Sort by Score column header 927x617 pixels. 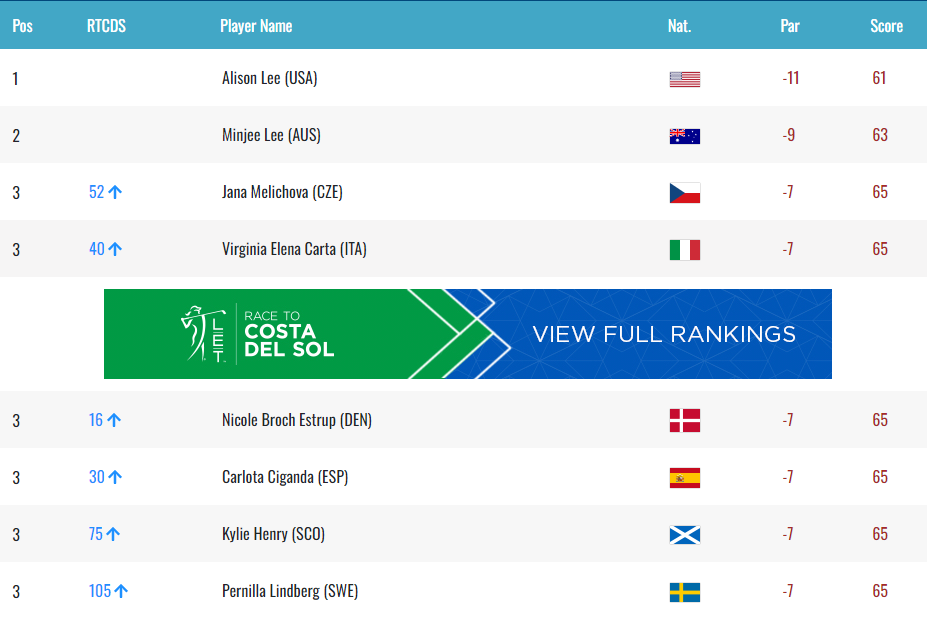pos(886,26)
